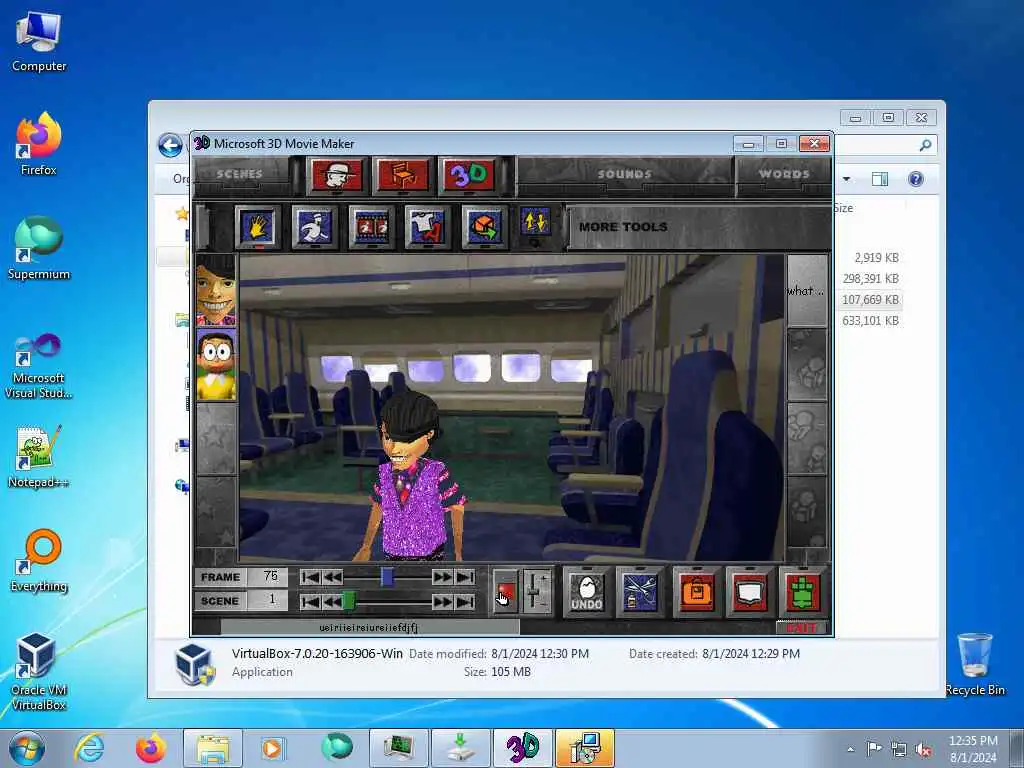Click the Undo egg button
Viewport: 1024px width, 768px height.
586,592
